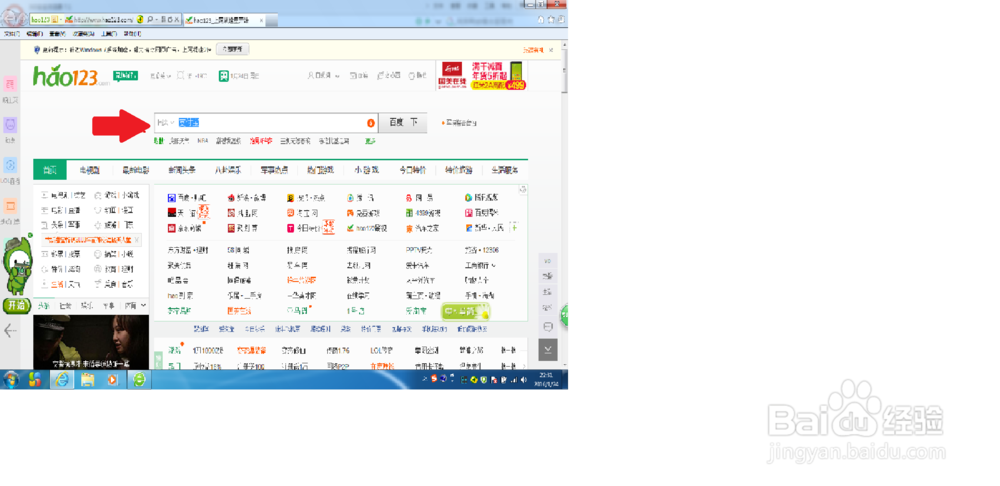Click the gray double-chevron down floating button
This screenshot has width=1000, height=486.
coord(548,350)
